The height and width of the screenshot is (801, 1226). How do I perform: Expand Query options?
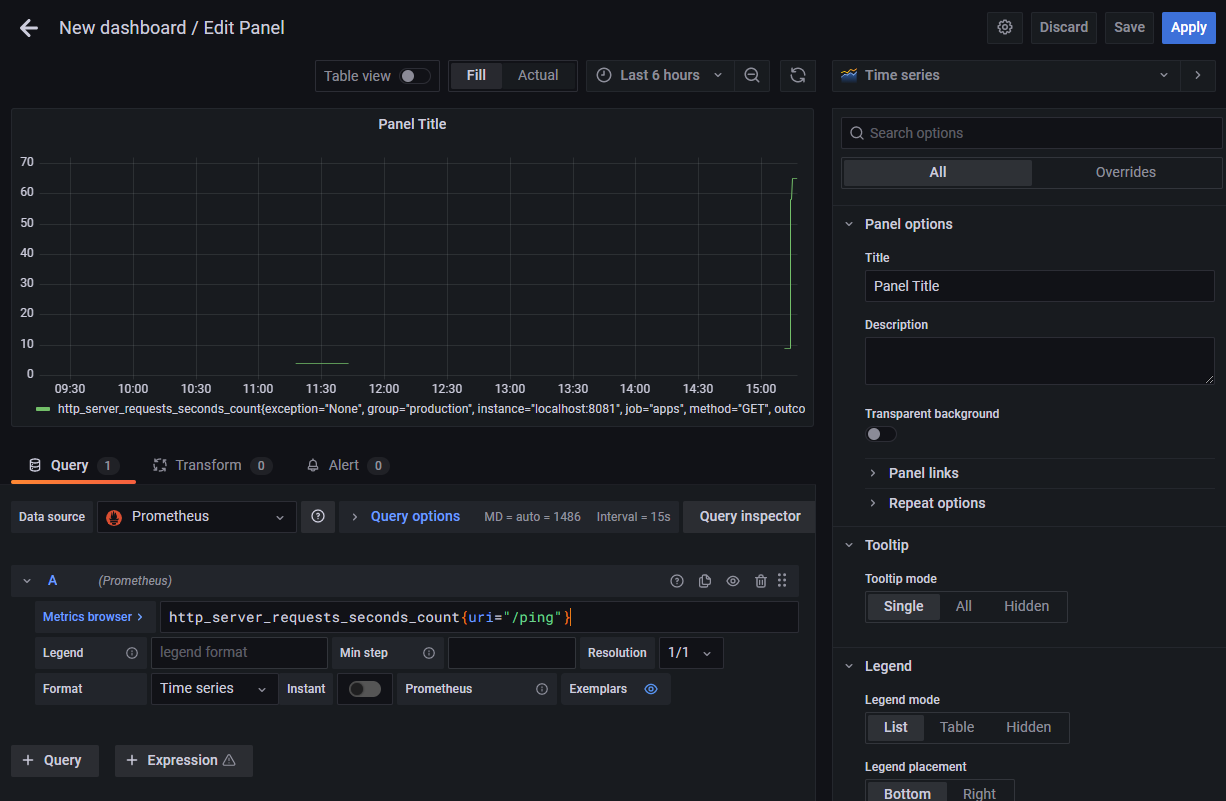(x=415, y=517)
